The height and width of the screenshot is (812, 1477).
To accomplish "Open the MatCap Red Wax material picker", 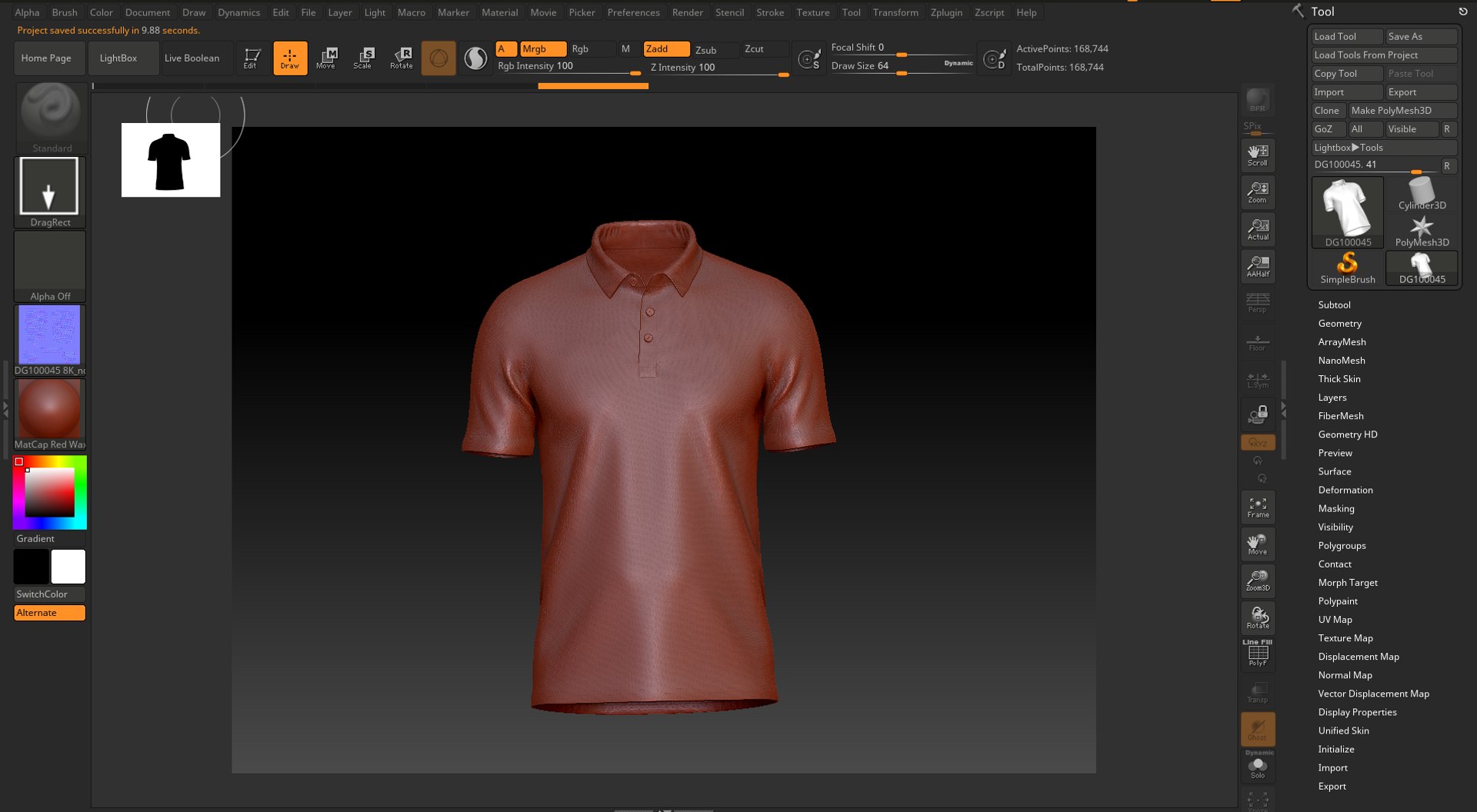I will [49, 414].
